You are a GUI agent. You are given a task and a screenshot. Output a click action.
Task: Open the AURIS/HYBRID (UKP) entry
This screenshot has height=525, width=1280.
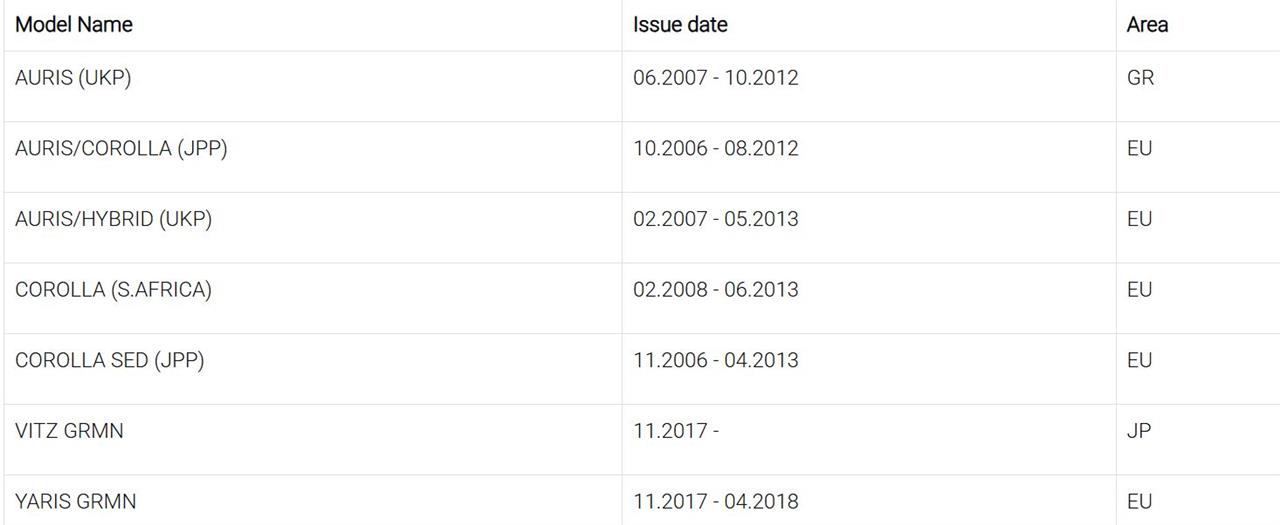click(x=113, y=219)
